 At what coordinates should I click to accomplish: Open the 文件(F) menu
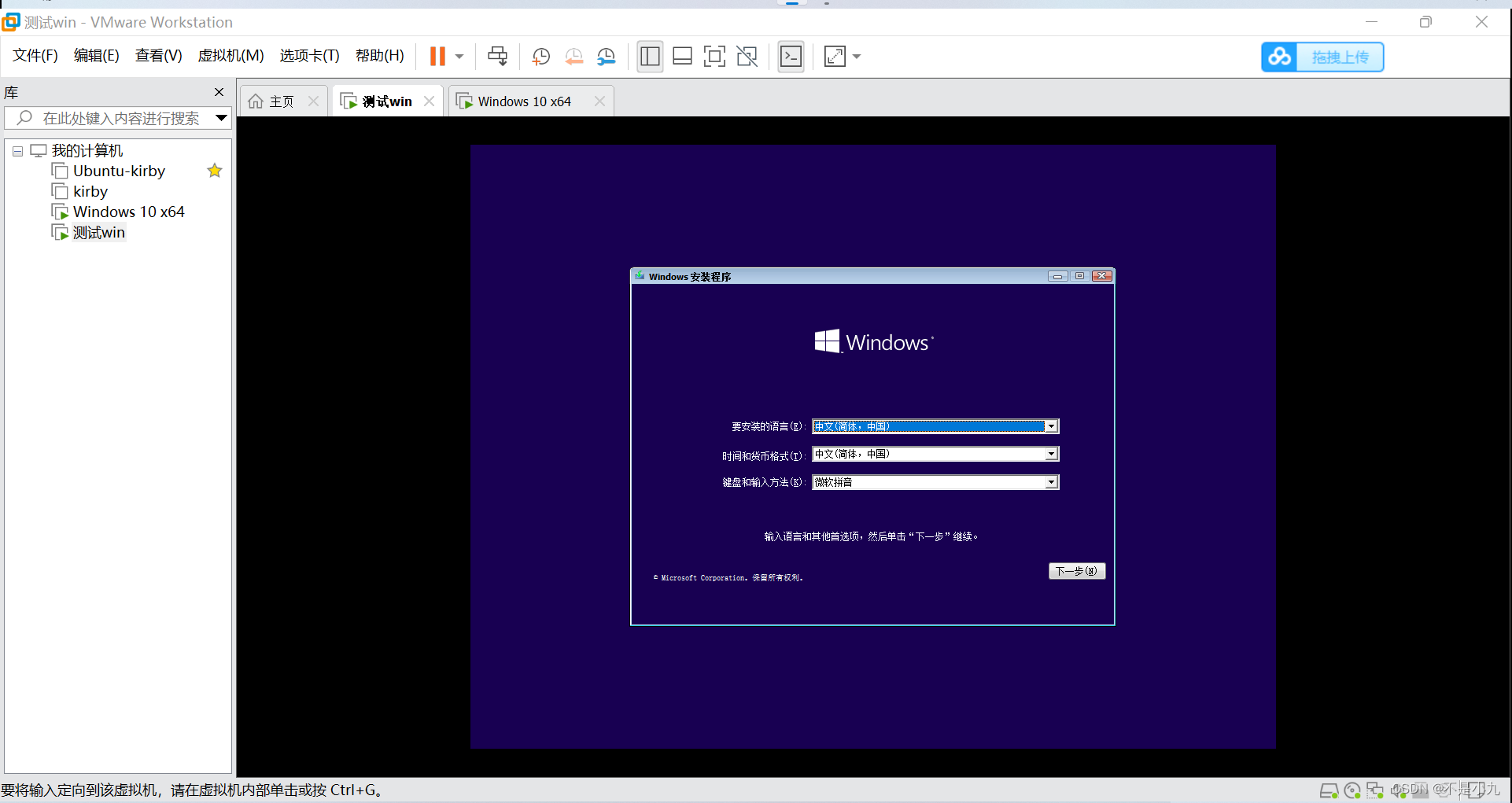point(35,56)
